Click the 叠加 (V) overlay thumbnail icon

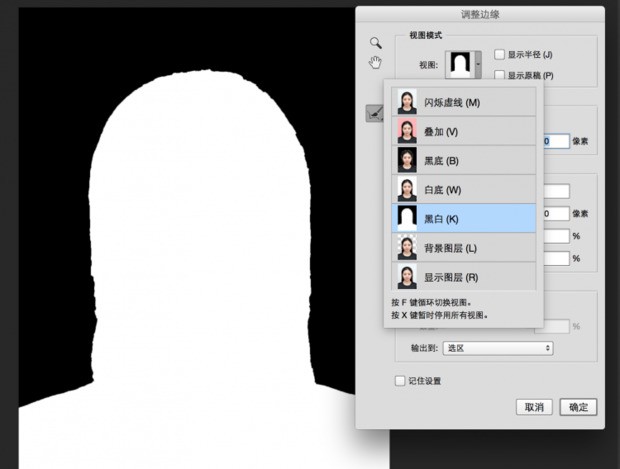pyautogui.click(x=407, y=131)
